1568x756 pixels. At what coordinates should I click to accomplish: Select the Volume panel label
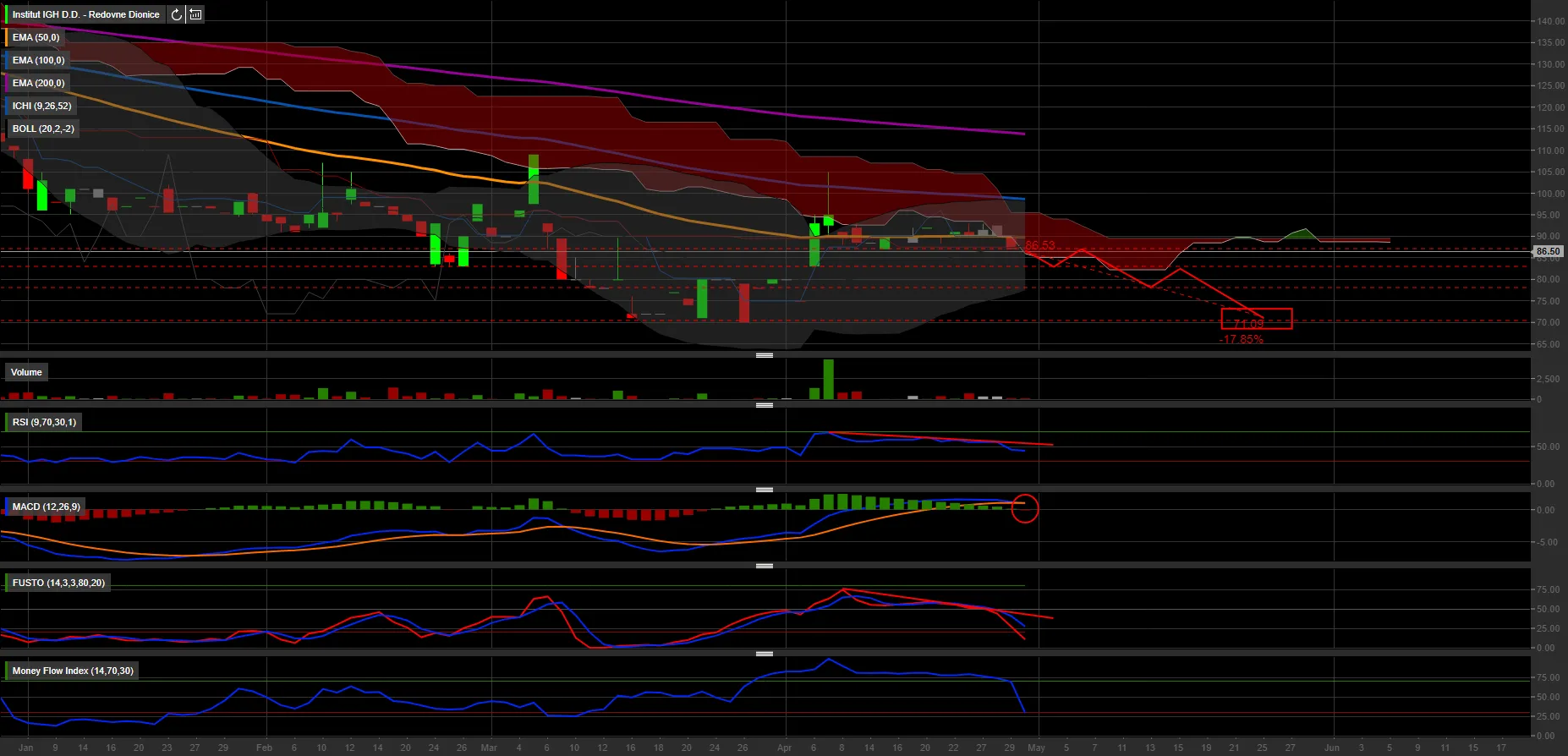pyautogui.click(x=26, y=372)
